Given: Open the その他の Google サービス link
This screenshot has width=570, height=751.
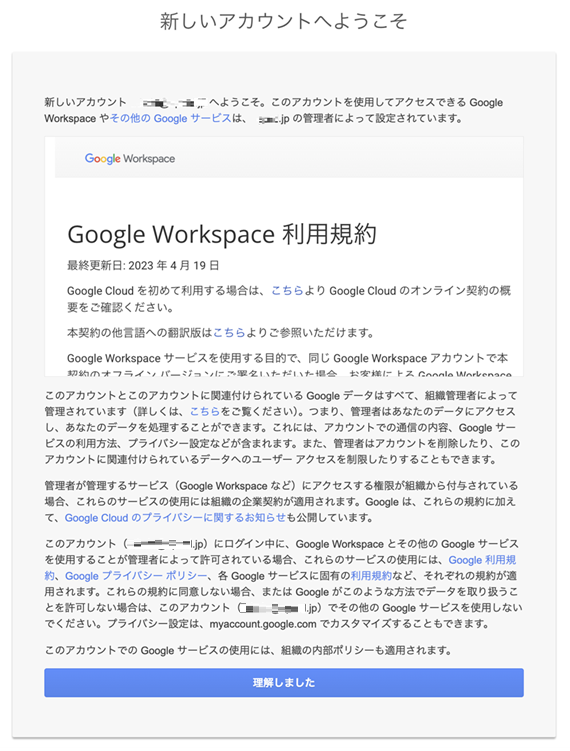Looking at the screenshot, I should (171, 118).
